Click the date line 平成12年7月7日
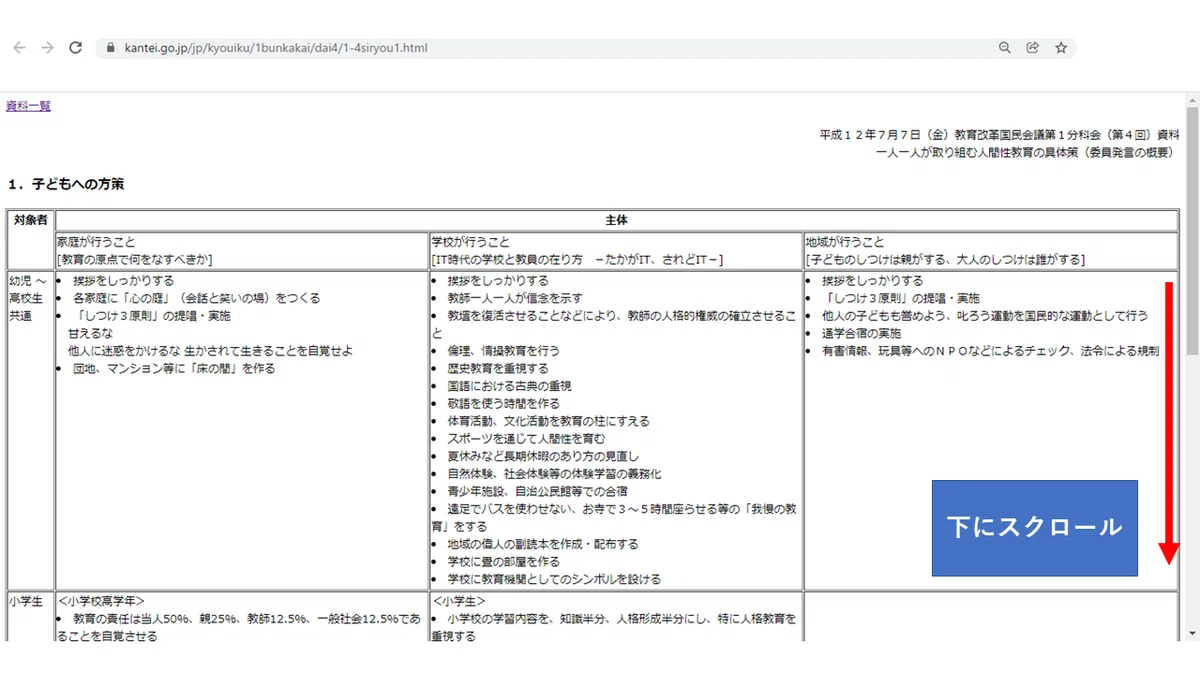The height and width of the screenshot is (675, 1200). [x=999, y=135]
